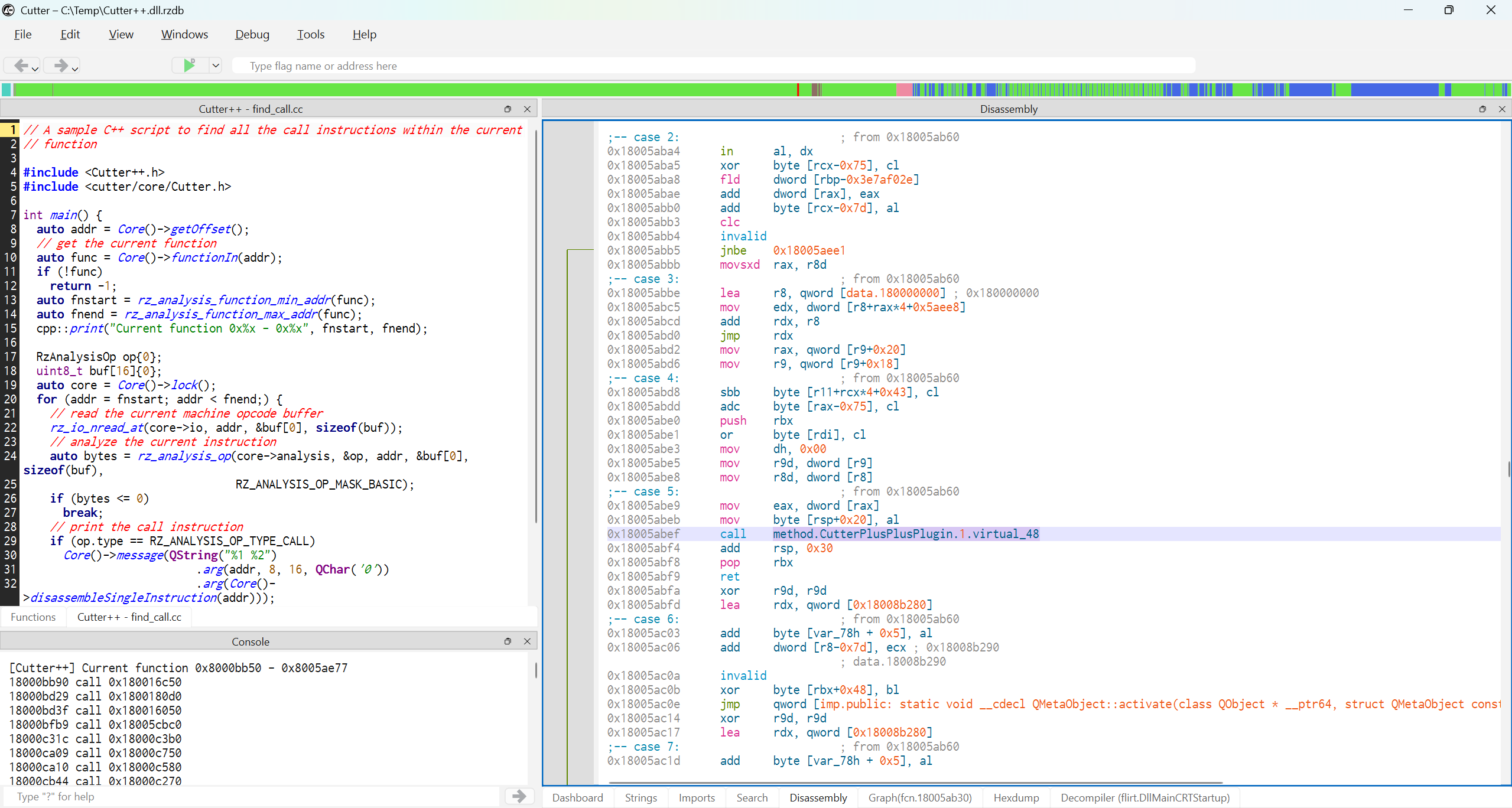The width and height of the screenshot is (1512, 808).
Task: Open the Tools menu
Action: coord(311,34)
